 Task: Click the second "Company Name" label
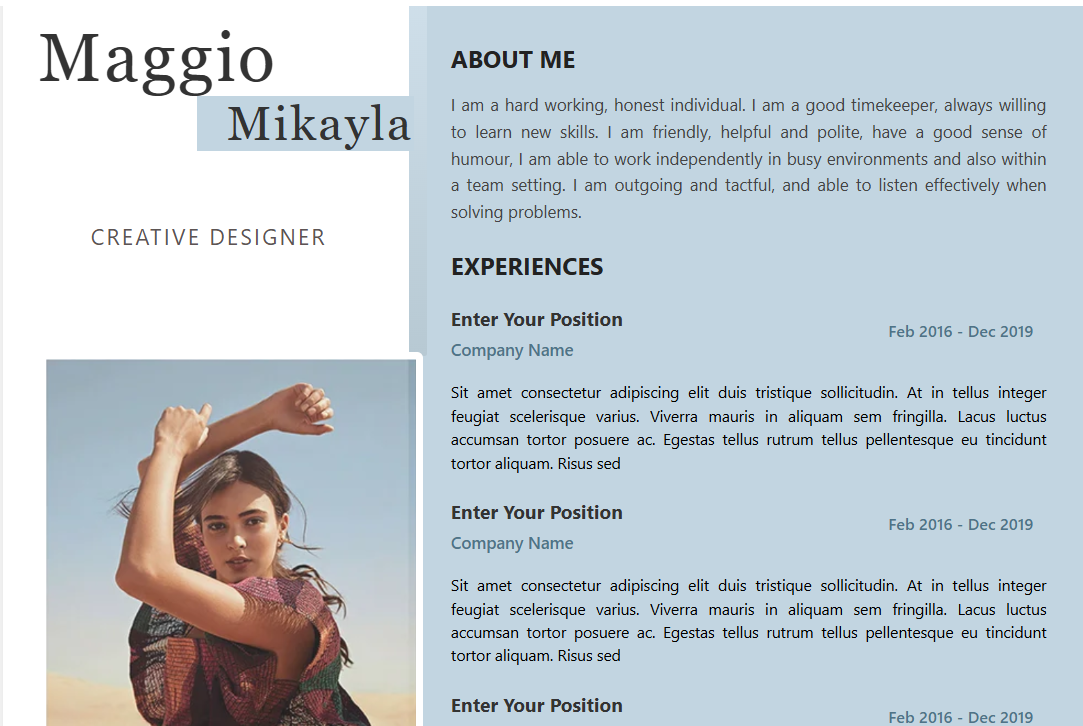coord(512,543)
